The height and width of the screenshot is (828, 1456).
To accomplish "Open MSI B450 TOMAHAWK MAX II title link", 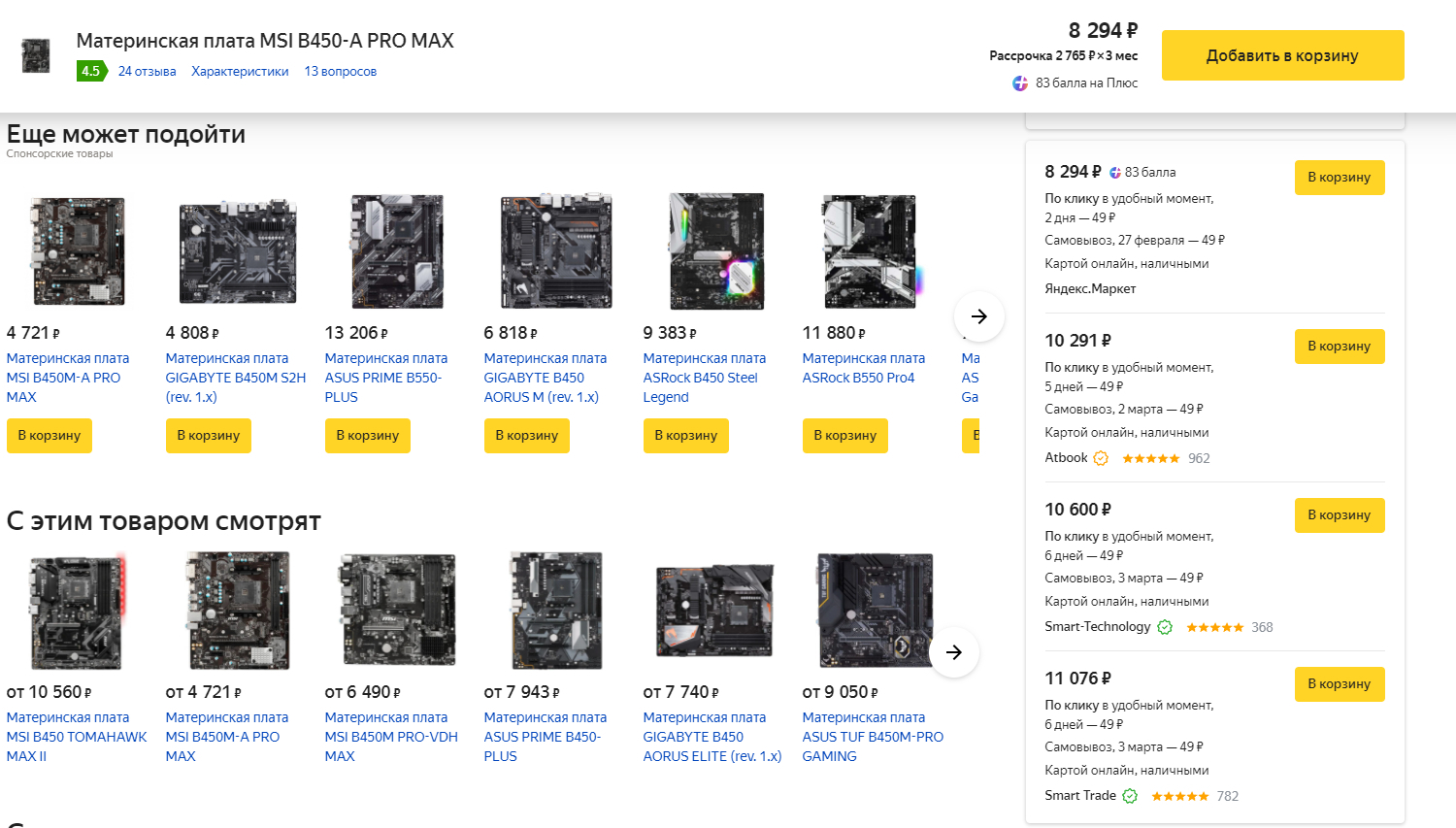I will [77, 737].
